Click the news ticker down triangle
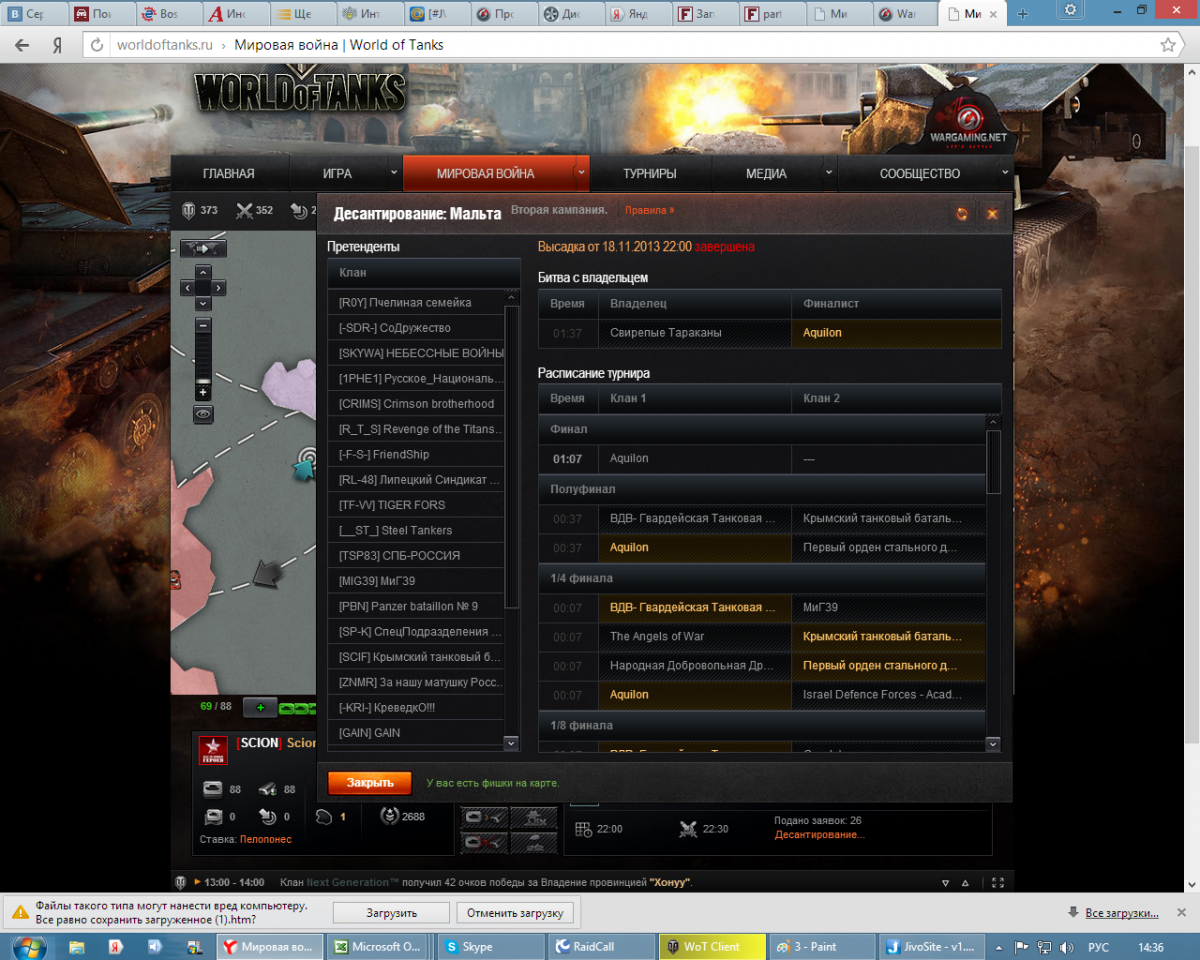 [946, 883]
